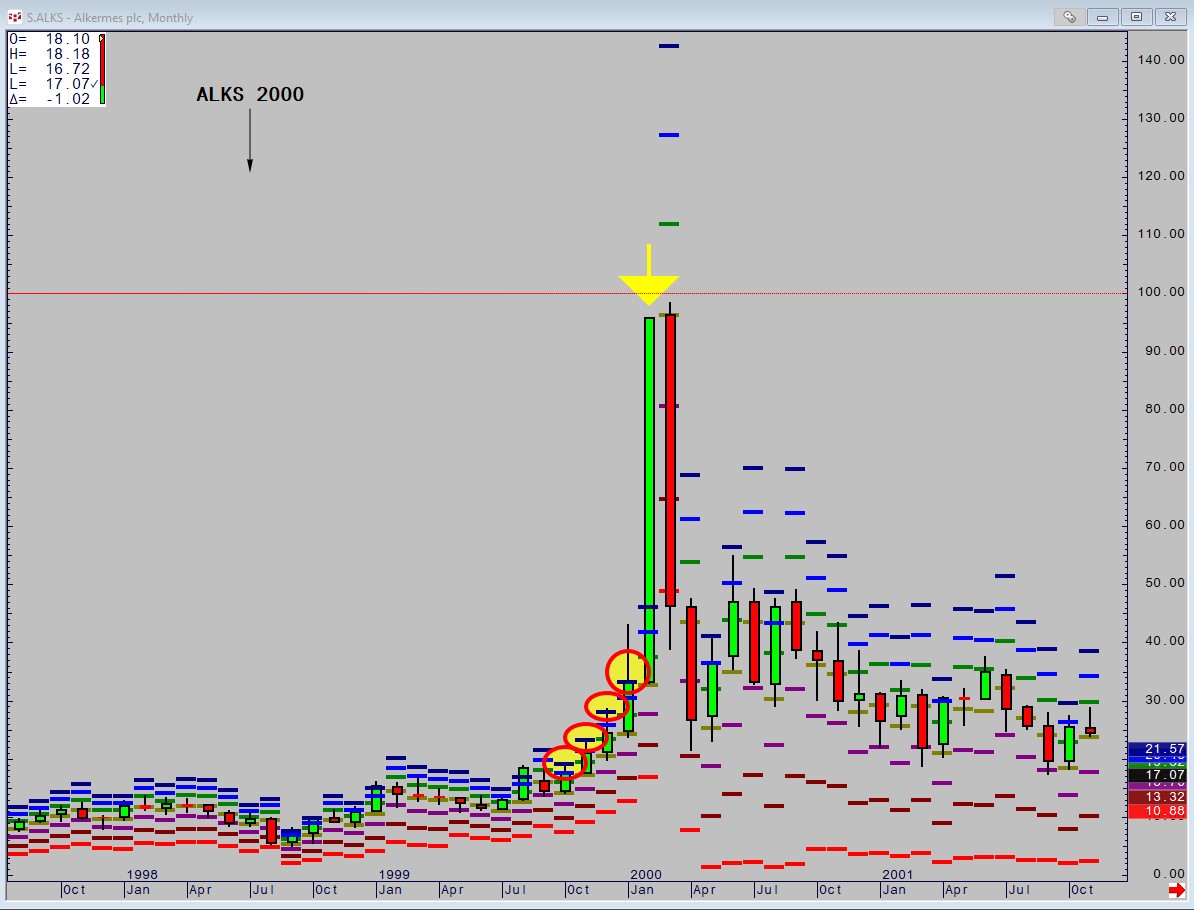Image resolution: width=1194 pixels, height=910 pixels.
Task: Click the 120.00 price axis label
Action: pos(1161,176)
